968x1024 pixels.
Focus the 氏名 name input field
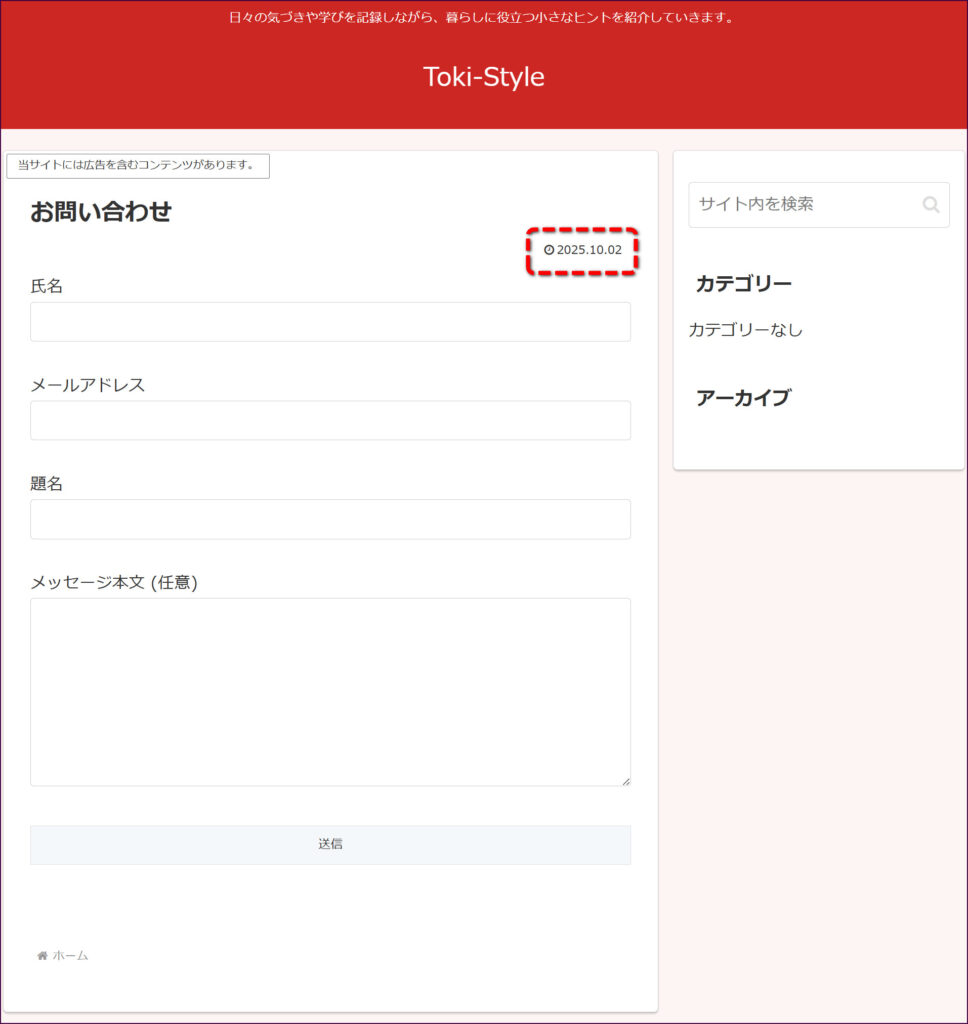330,322
